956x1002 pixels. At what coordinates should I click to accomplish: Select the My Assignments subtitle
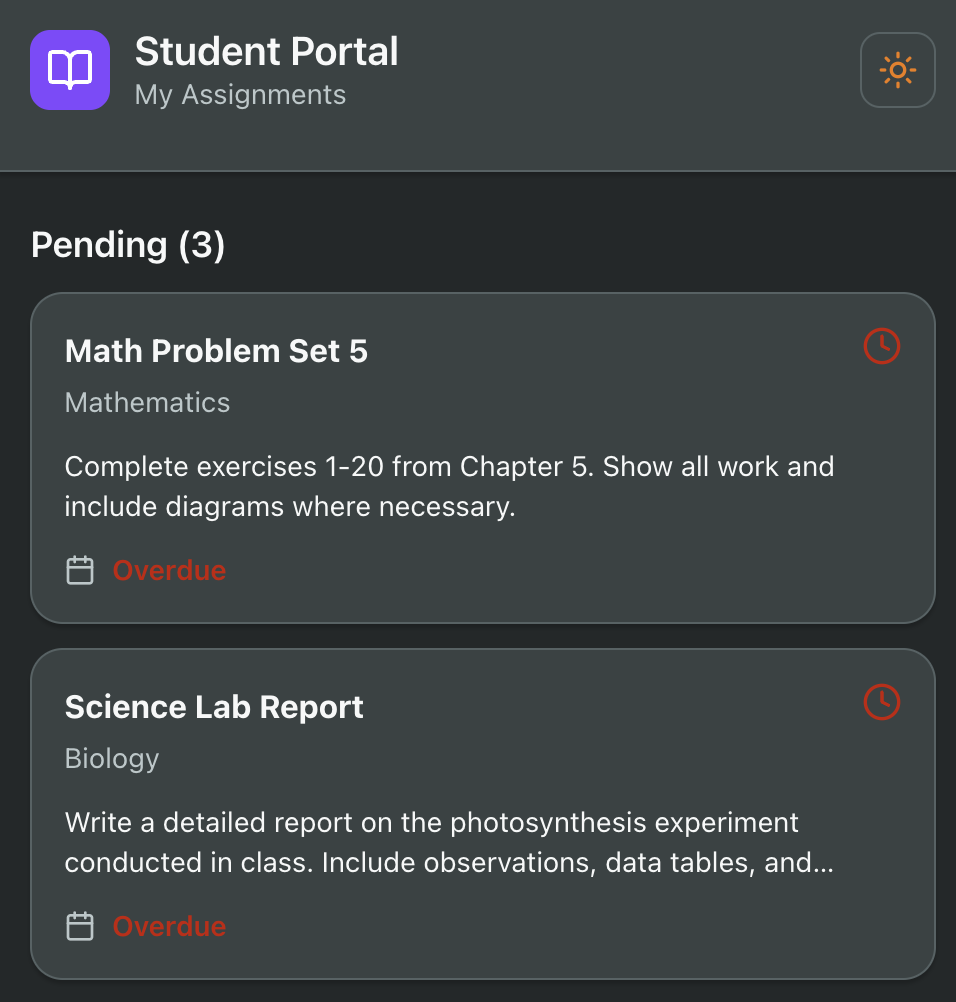click(240, 95)
